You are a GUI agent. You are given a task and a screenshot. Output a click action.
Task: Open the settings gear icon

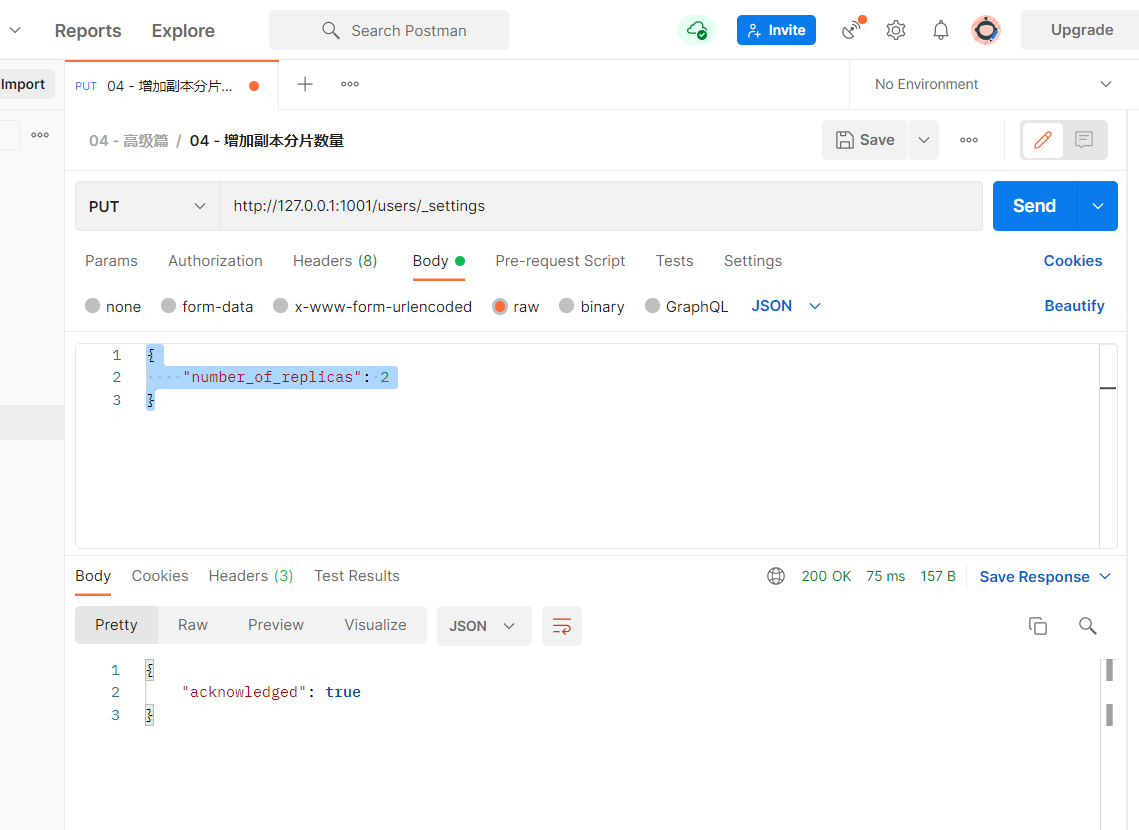coord(896,30)
